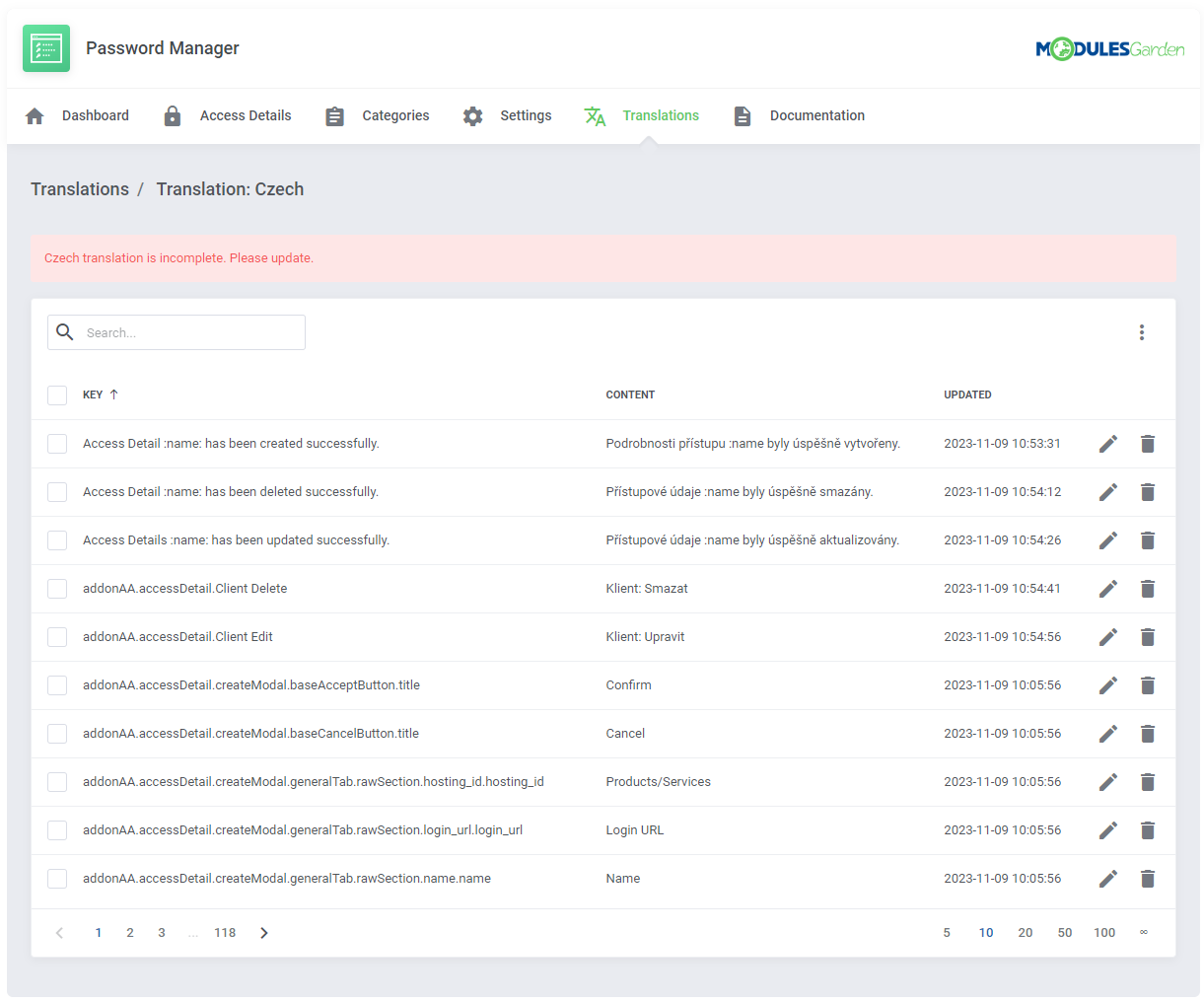This screenshot has height=1003, width=1204.
Task: Go to previous page of translations
Action: click(x=59, y=933)
